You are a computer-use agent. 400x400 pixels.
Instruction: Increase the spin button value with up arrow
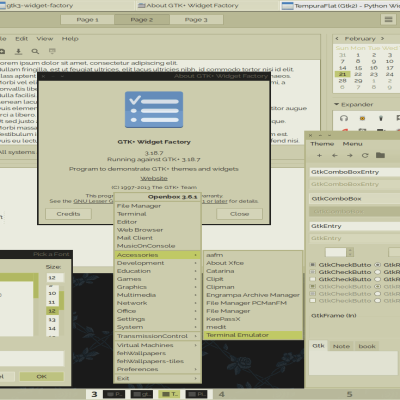350,250
